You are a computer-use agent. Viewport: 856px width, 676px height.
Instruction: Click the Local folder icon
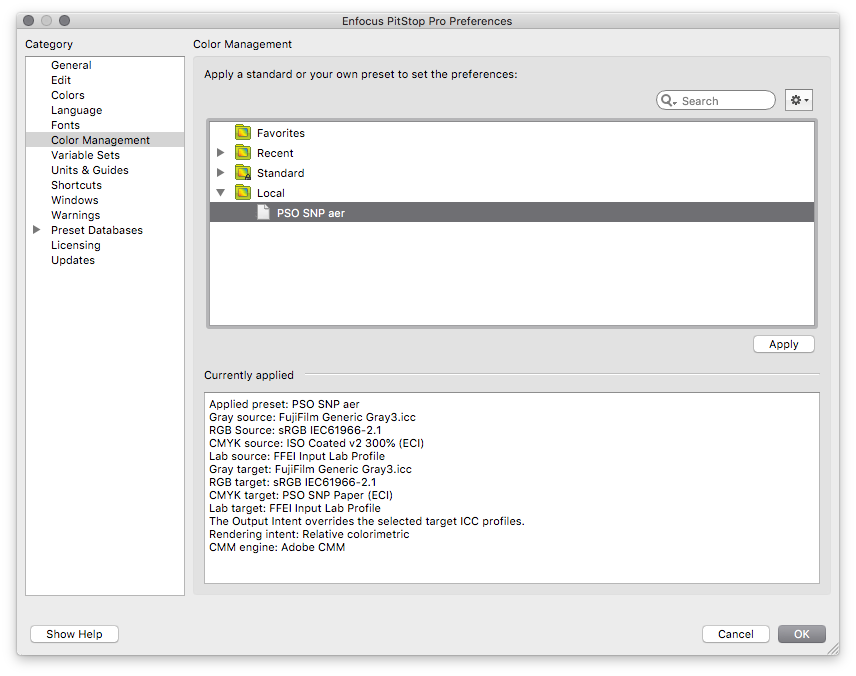[243, 192]
